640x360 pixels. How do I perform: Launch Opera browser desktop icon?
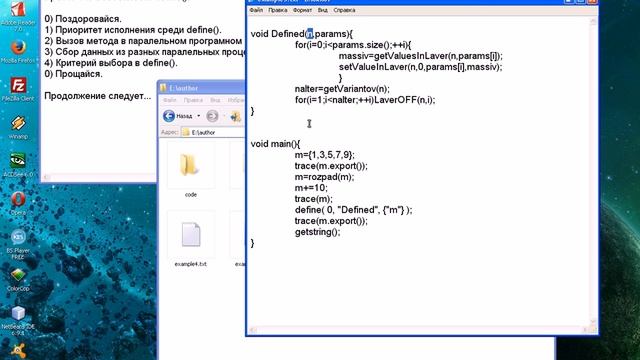18,203
